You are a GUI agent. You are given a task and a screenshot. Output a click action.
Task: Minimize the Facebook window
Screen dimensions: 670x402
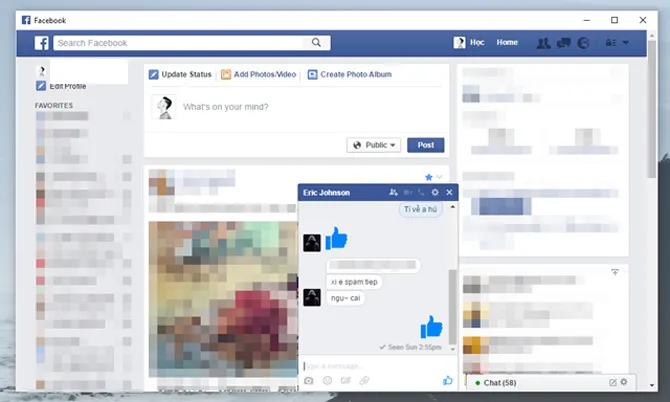click(x=587, y=20)
